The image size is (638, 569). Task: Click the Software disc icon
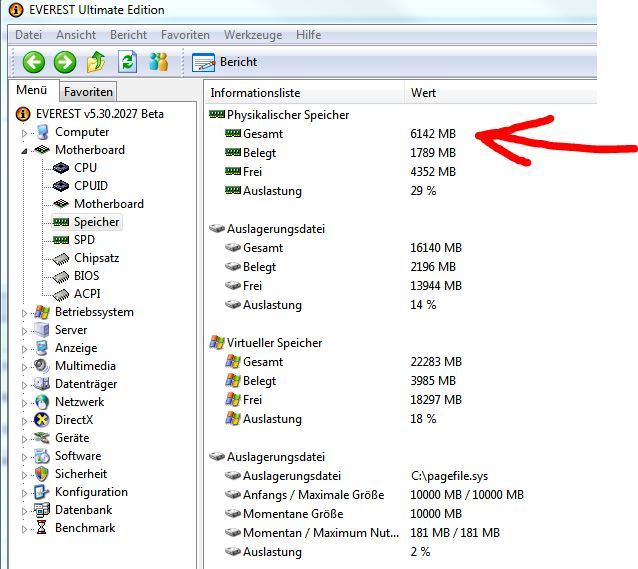pyautogui.click(x=42, y=456)
